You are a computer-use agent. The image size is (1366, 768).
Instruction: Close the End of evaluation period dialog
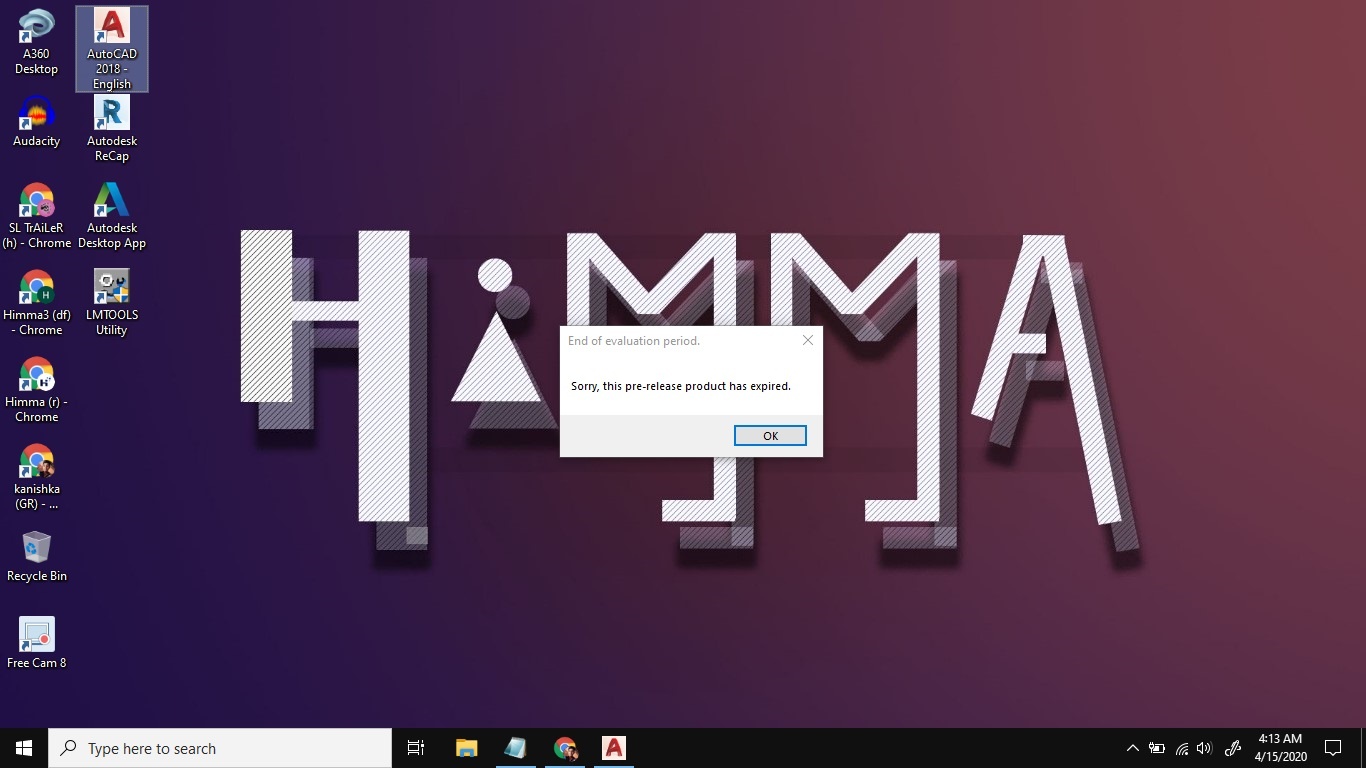(808, 340)
